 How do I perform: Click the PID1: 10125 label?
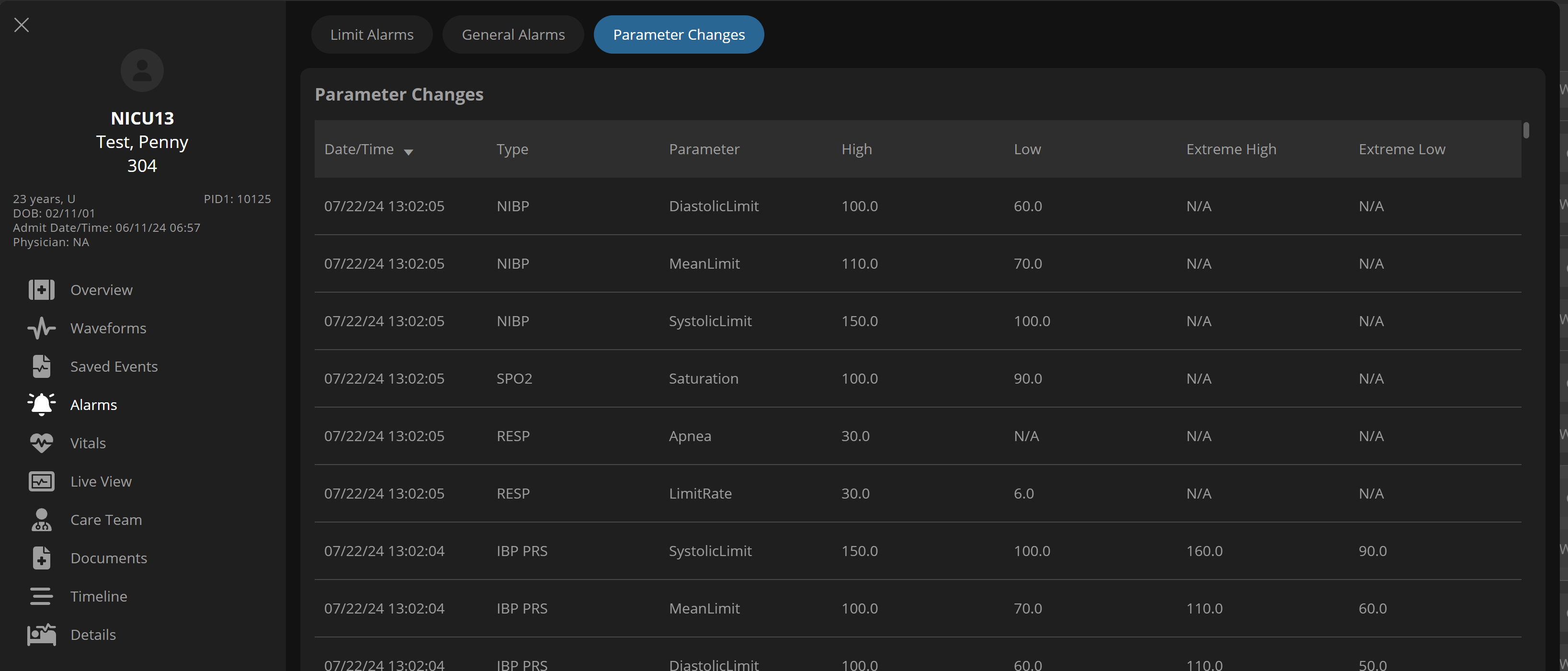point(238,199)
